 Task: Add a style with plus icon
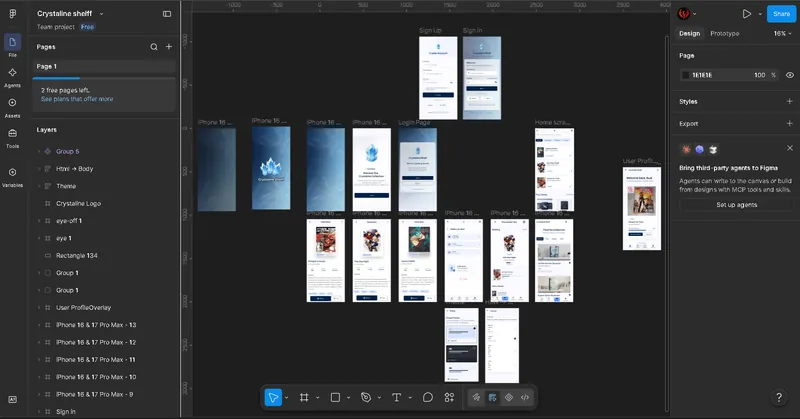789,101
